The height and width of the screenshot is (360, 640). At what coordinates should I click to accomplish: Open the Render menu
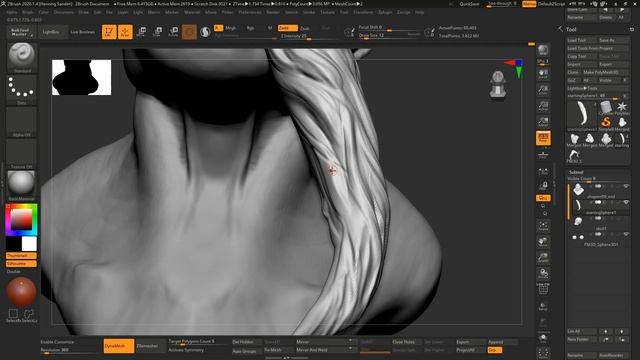(273, 12)
